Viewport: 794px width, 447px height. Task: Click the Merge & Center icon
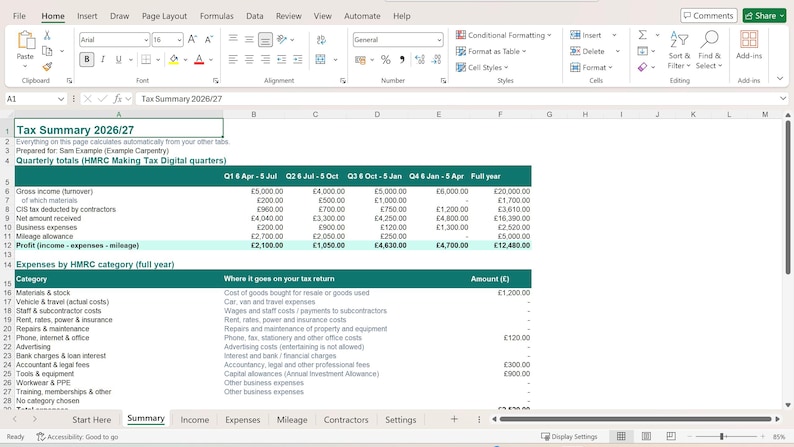coord(321,60)
